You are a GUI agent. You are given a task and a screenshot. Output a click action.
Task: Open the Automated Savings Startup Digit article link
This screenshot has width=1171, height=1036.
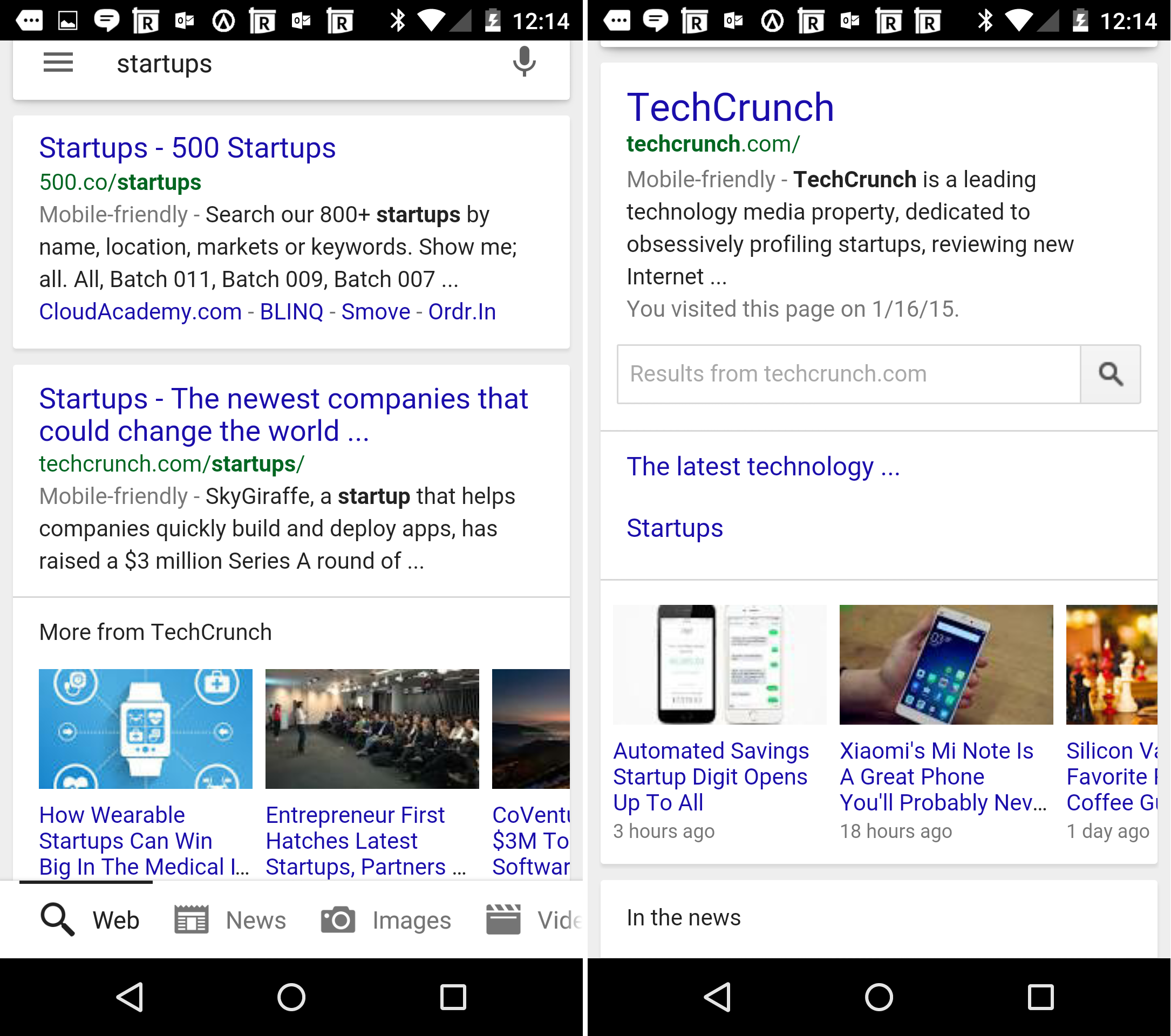(x=710, y=776)
